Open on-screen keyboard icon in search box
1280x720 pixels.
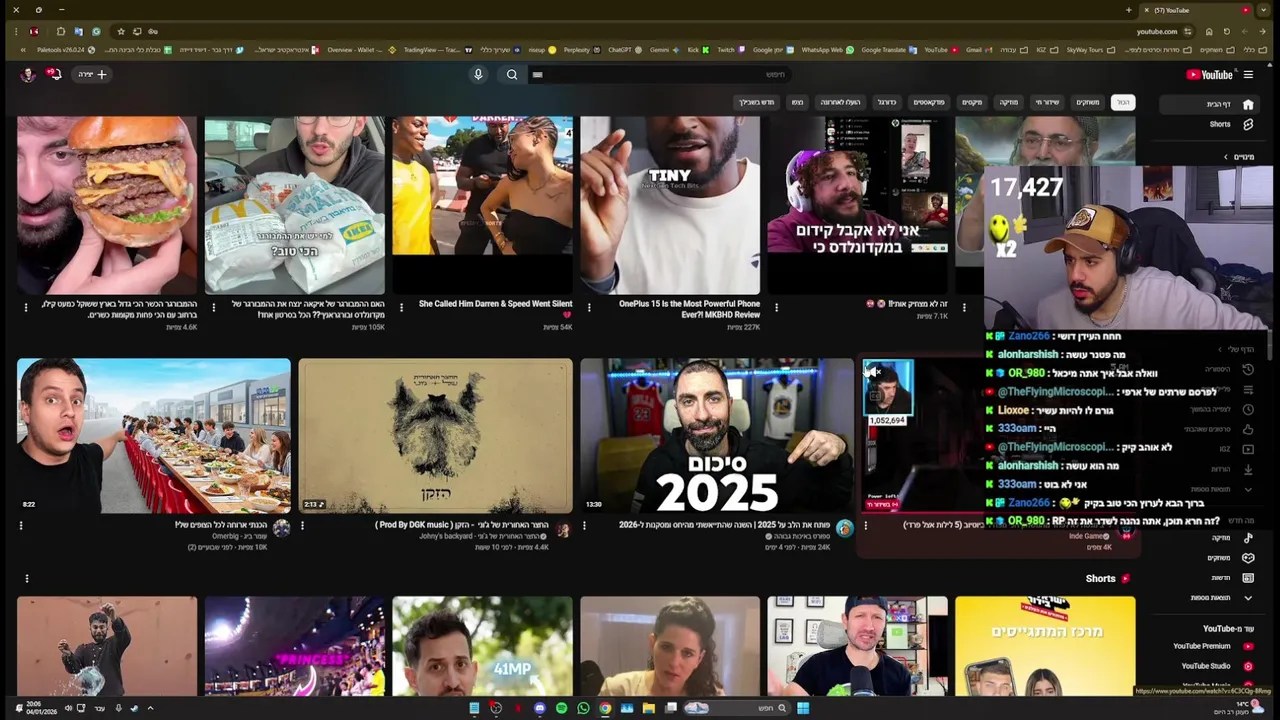pyautogui.click(x=537, y=74)
